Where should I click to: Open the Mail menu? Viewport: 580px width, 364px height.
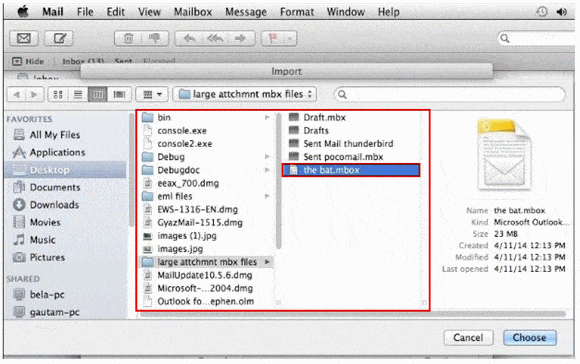coord(53,12)
